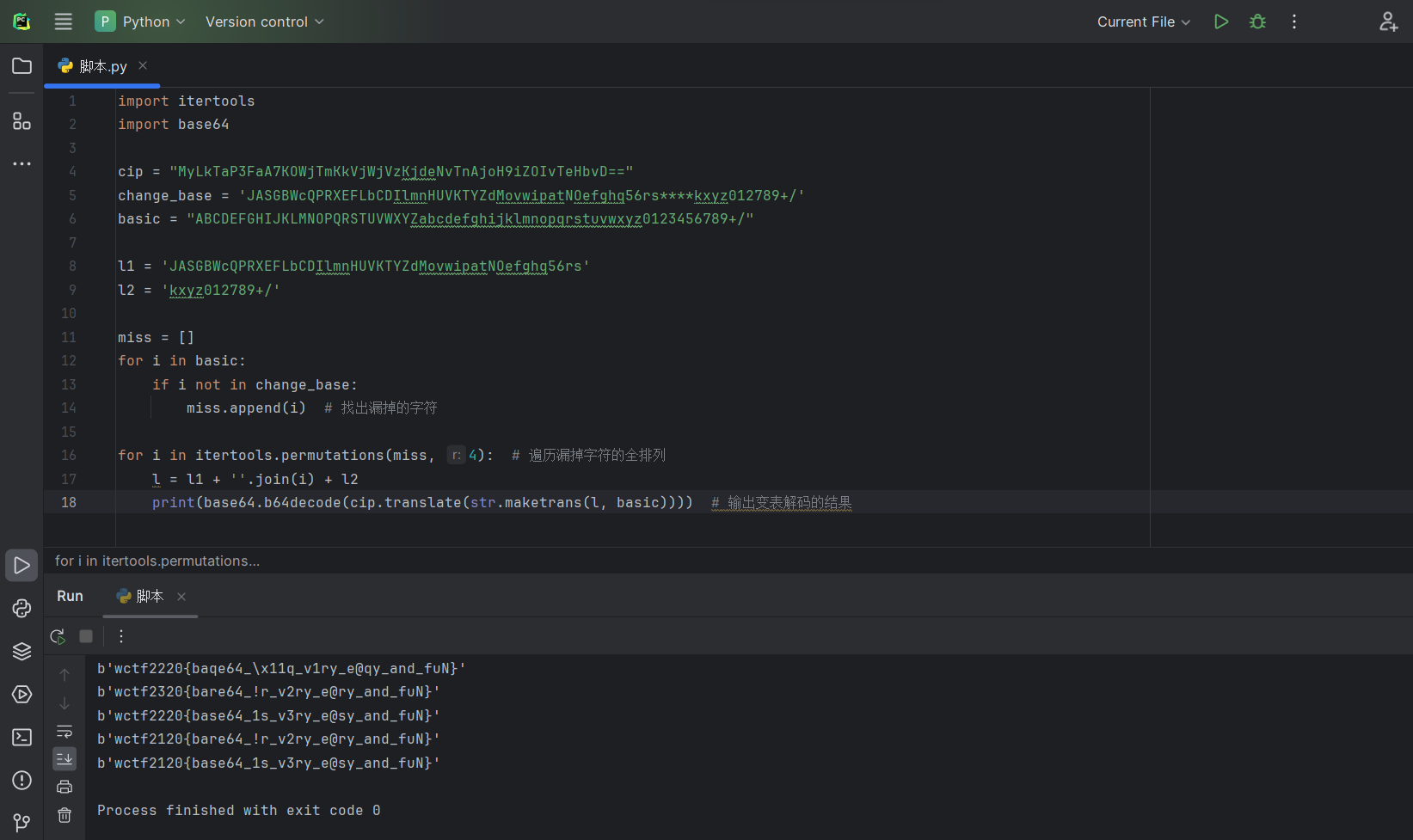The width and height of the screenshot is (1413, 840).
Task: Open Run panel more options dots
Action: (x=121, y=636)
